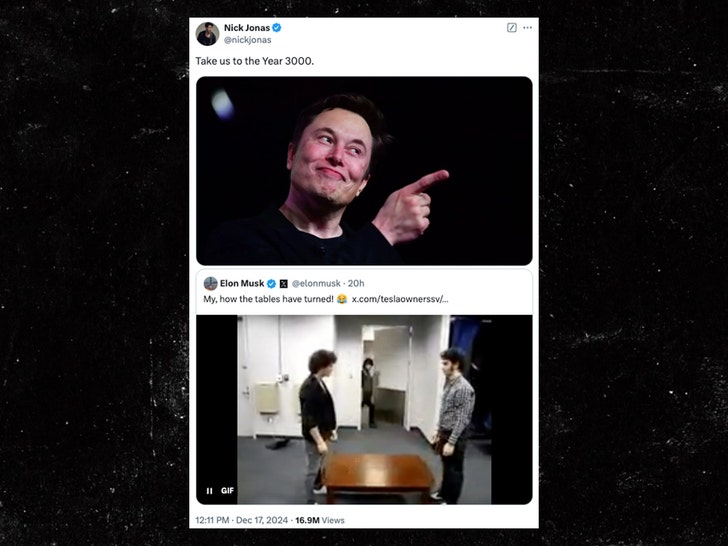
Task: Click the 16.9M Views count
Action: click(x=319, y=521)
